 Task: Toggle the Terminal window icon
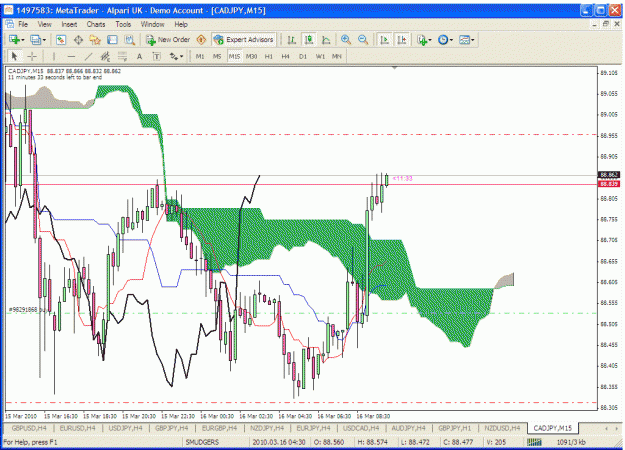point(112,40)
